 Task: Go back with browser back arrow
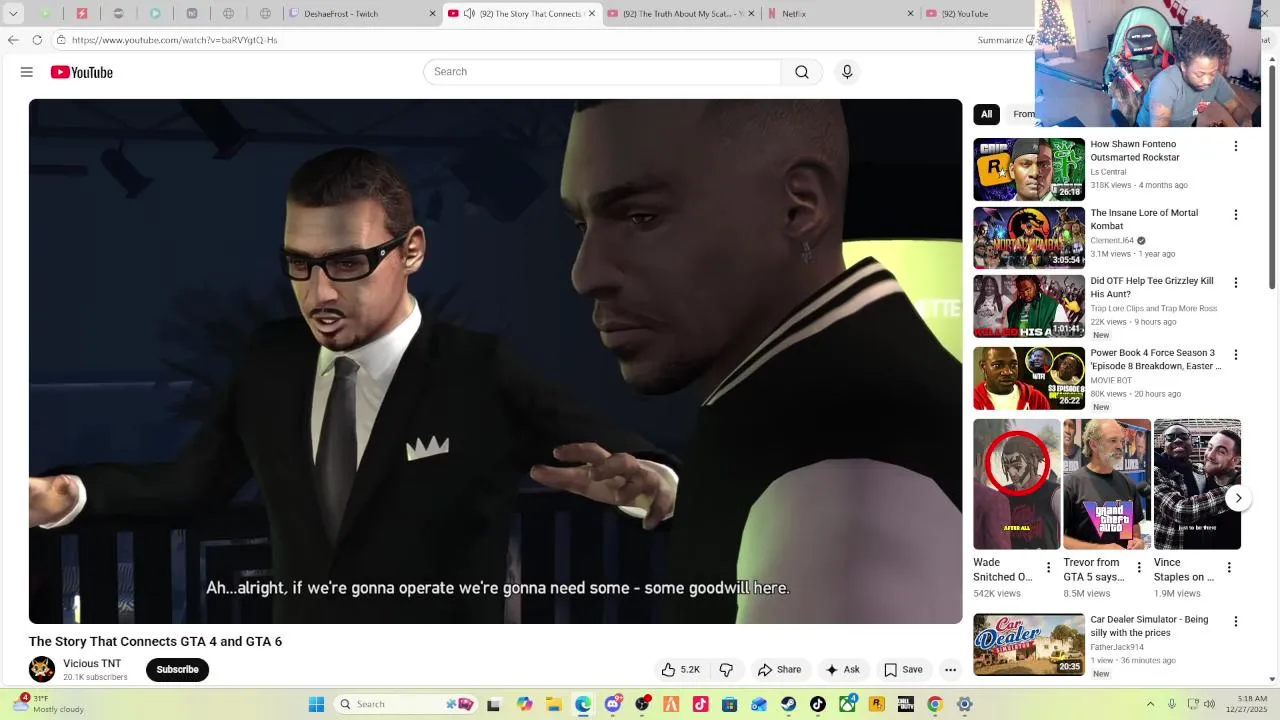click(13, 40)
